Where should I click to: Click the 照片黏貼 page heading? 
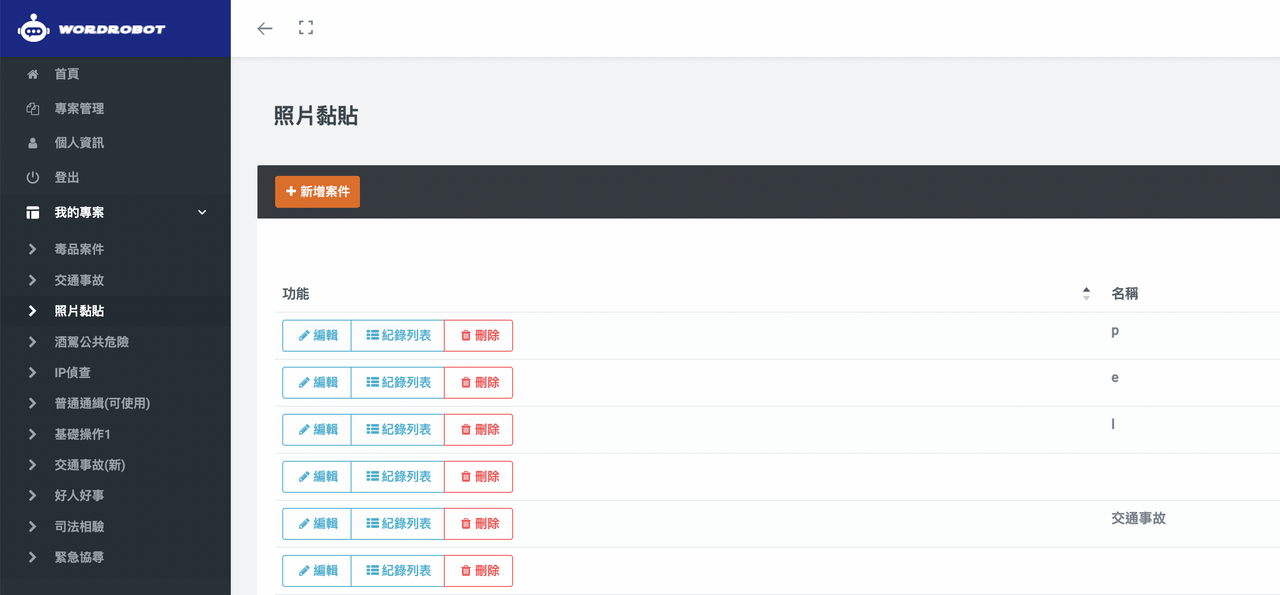pyautogui.click(x=316, y=116)
